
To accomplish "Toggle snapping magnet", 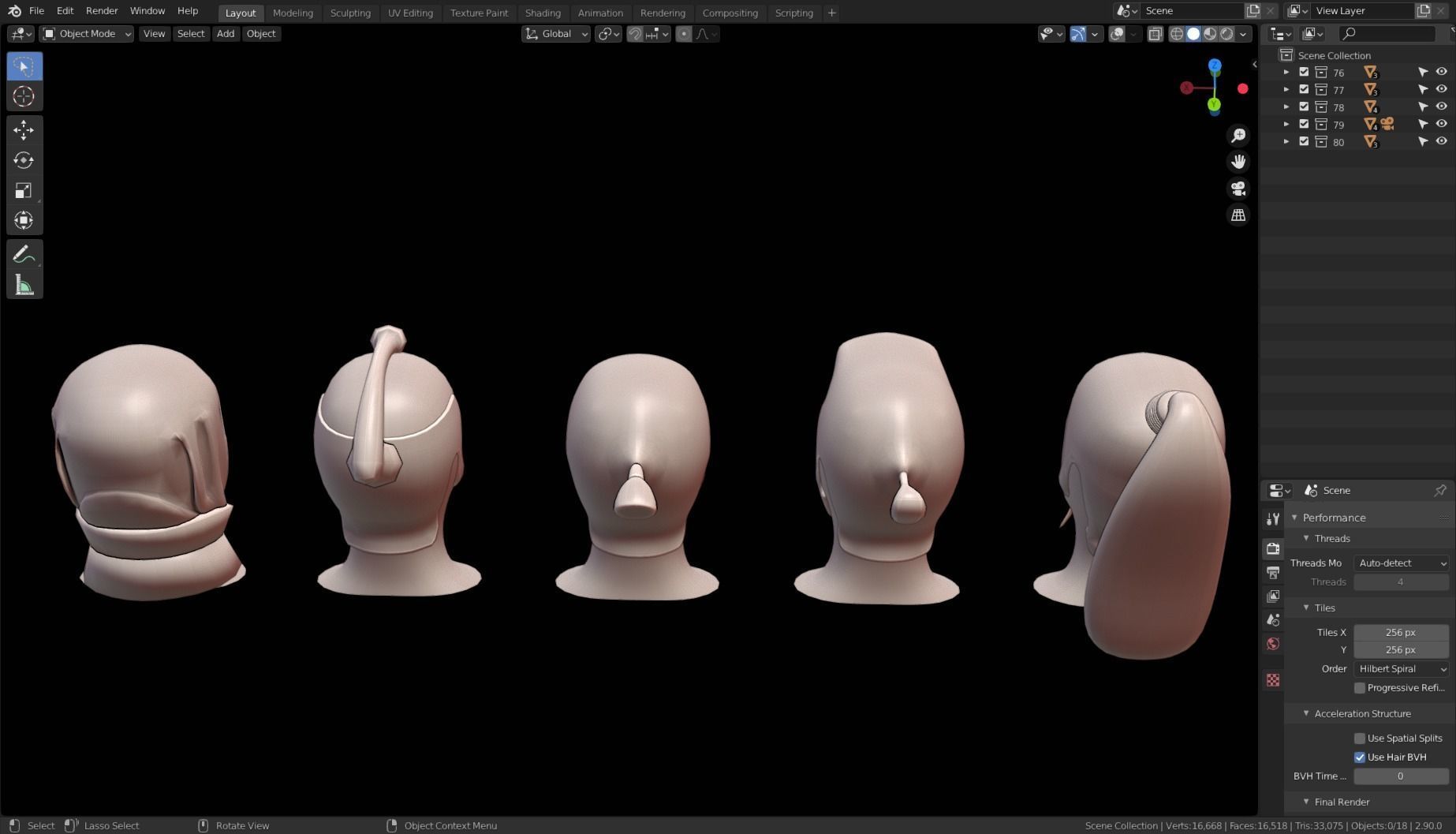I will click(635, 34).
